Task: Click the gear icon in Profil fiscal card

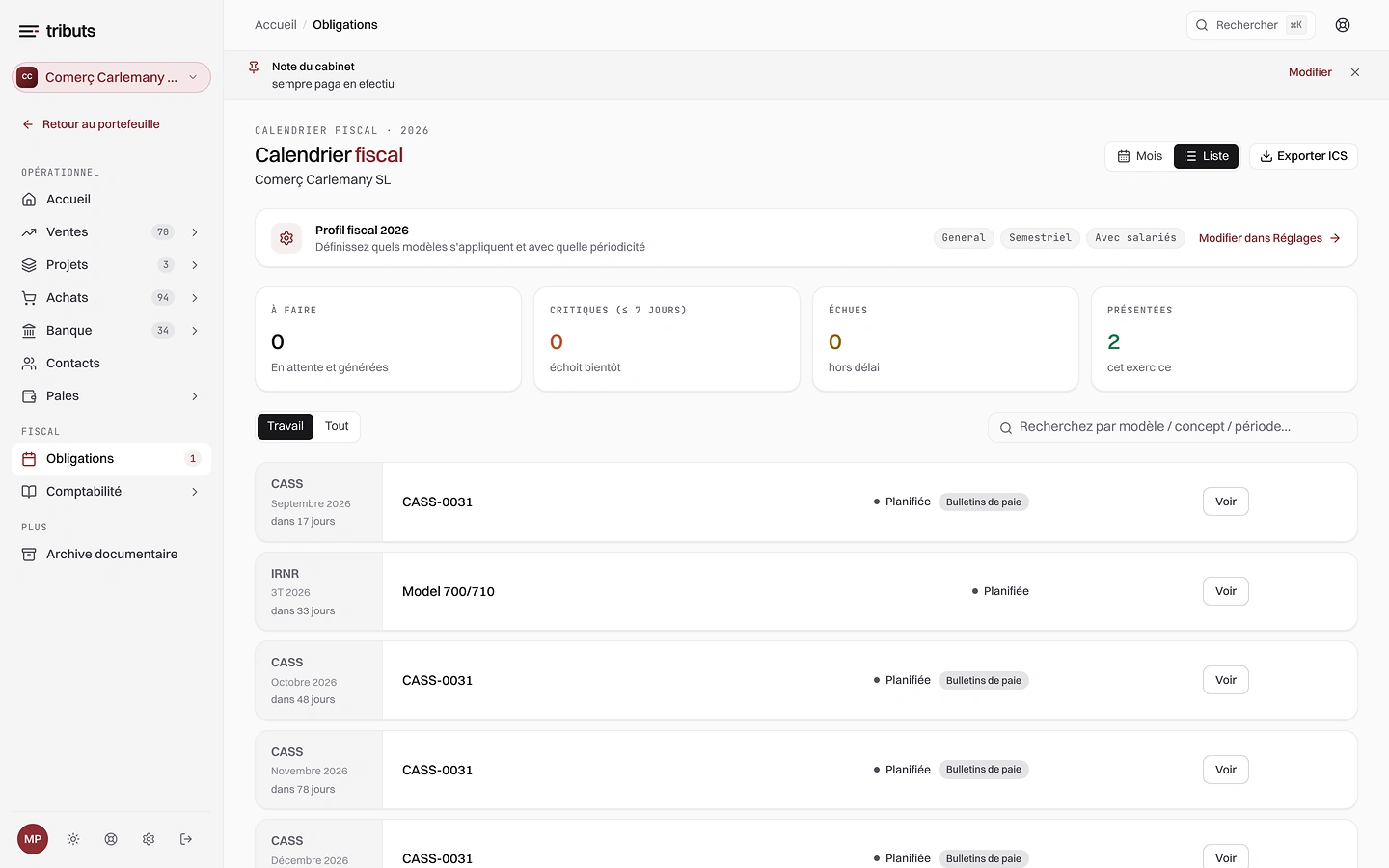Action: pyautogui.click(x=286, y=238)
